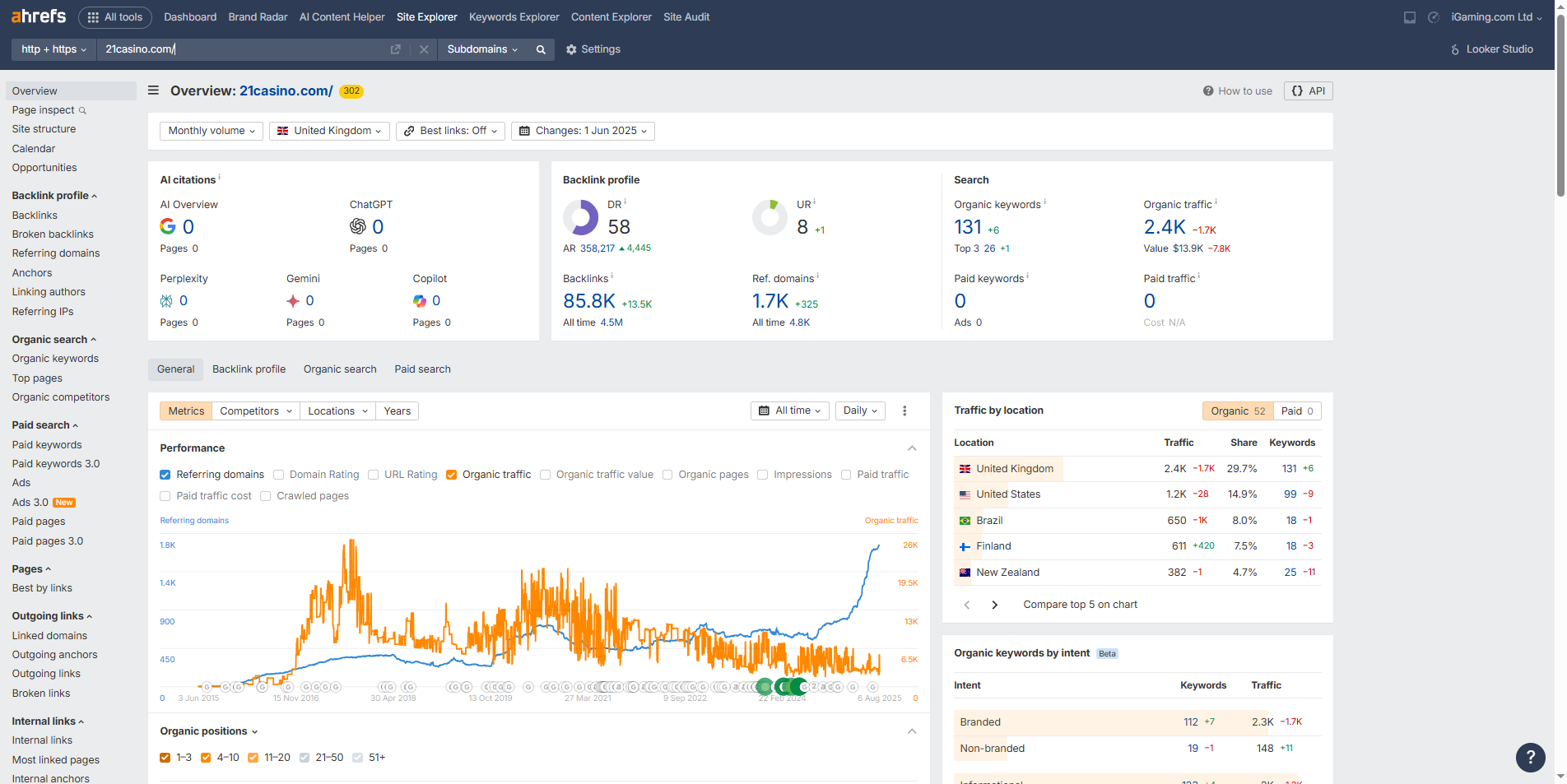Open the API button
The height and width of the screenshot is (784, 1567).
(1308, 91)
